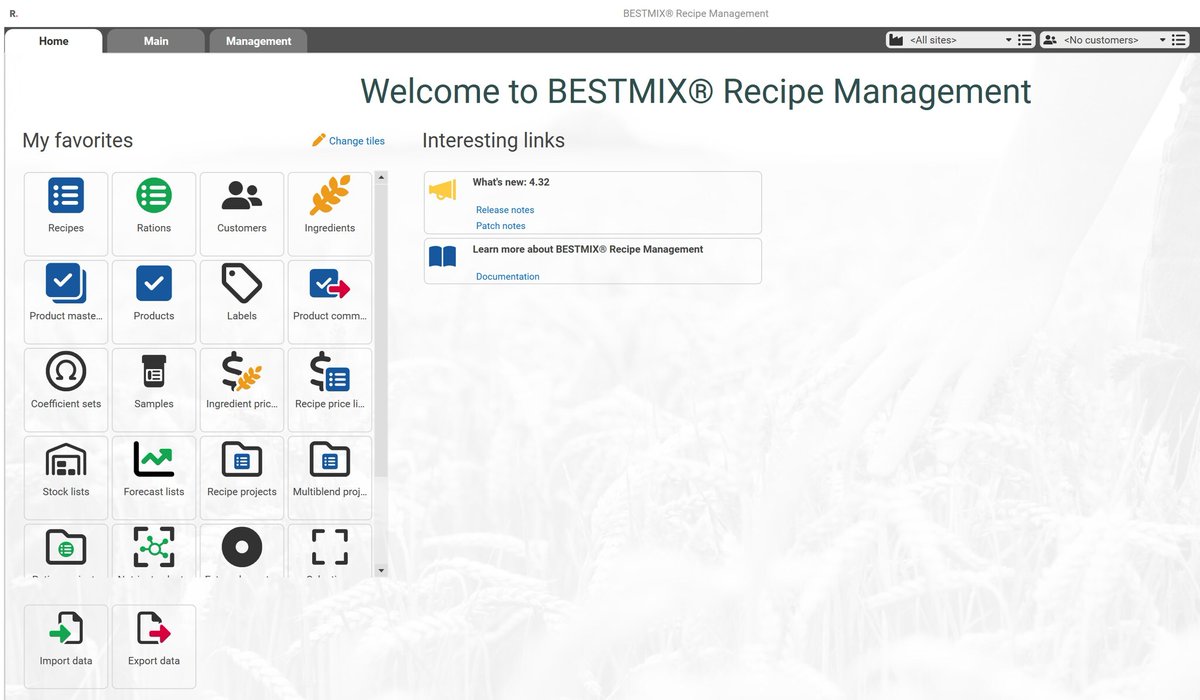Switch to the Management tab
Screen dimensions: 1200x700
click(x=258, y=41)
